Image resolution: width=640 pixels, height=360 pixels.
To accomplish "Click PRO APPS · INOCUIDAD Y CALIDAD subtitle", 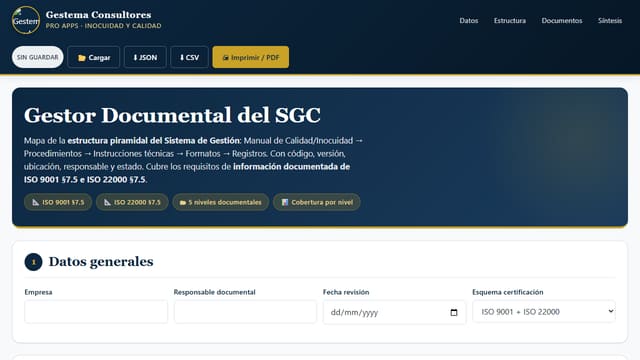I will pyautogui.click(x=103, y=26).
